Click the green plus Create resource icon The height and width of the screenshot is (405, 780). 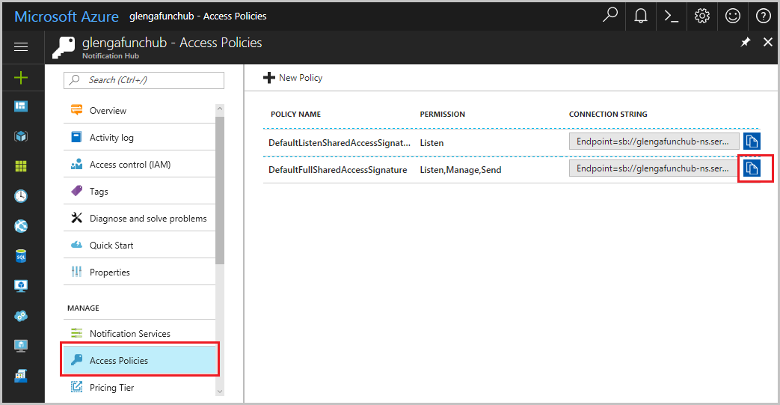(x=21, y=78)
